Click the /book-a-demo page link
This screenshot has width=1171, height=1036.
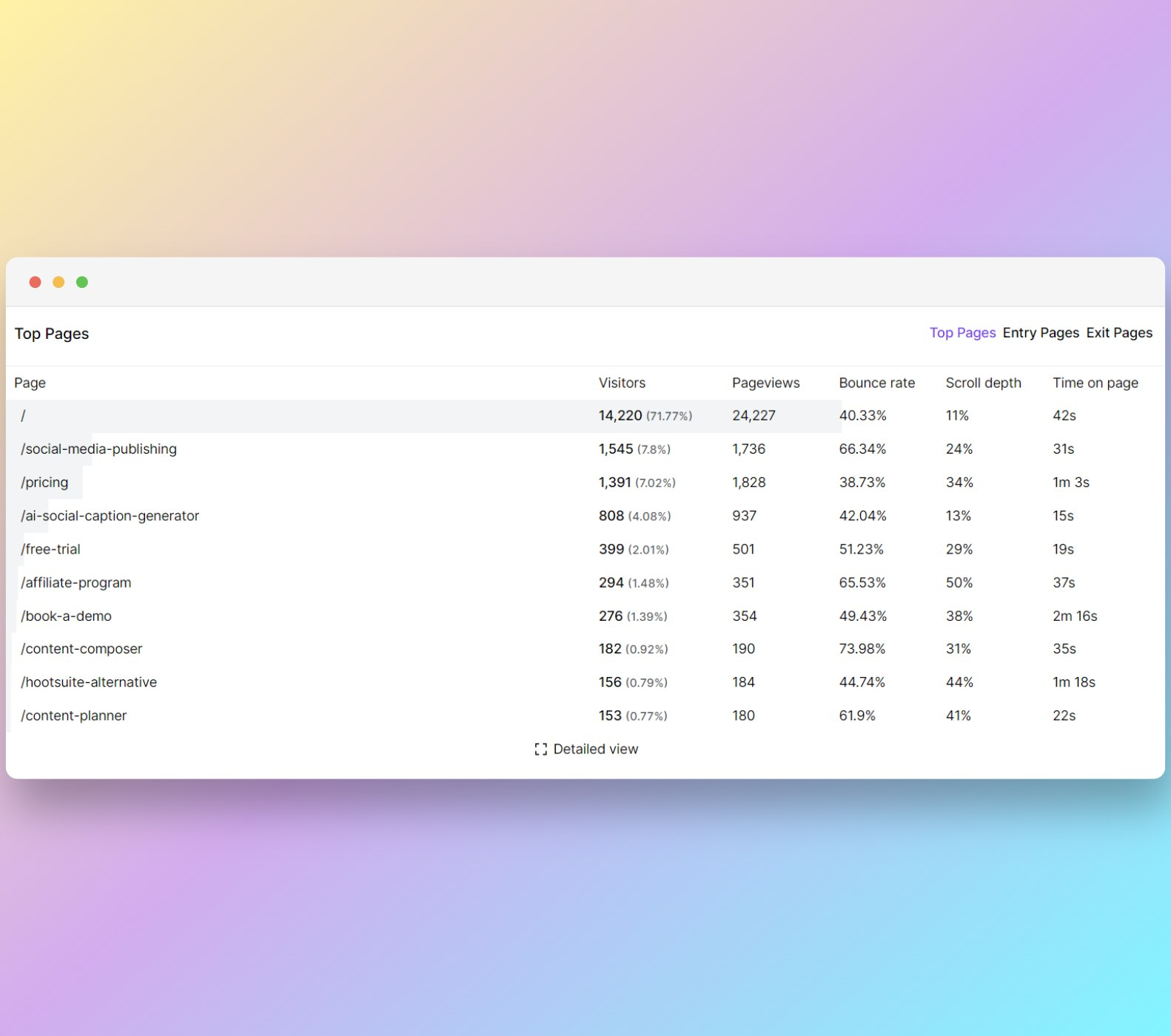pyautogui.click(x=66, y=616)
